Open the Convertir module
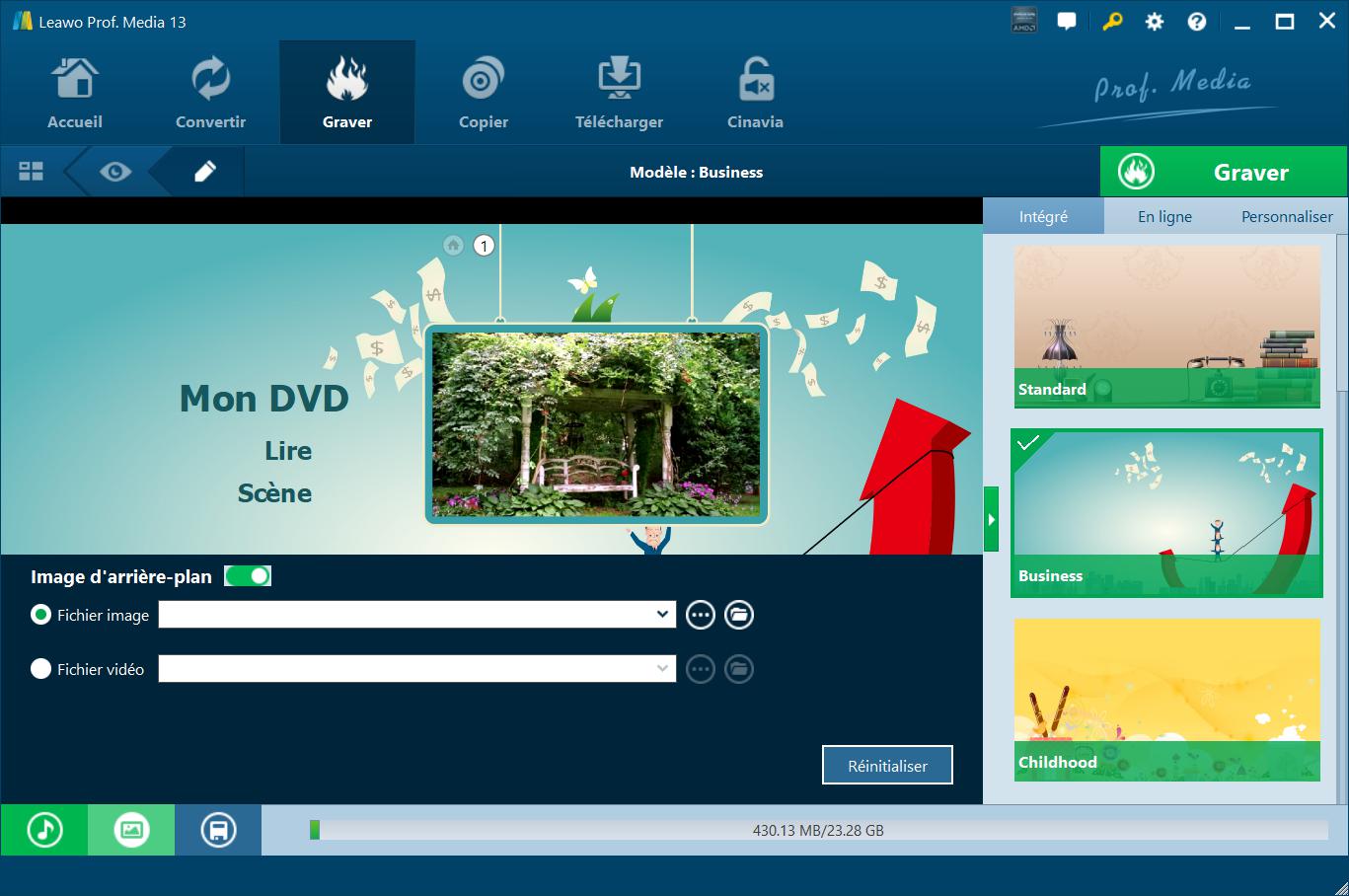 (x=210, y=93)
